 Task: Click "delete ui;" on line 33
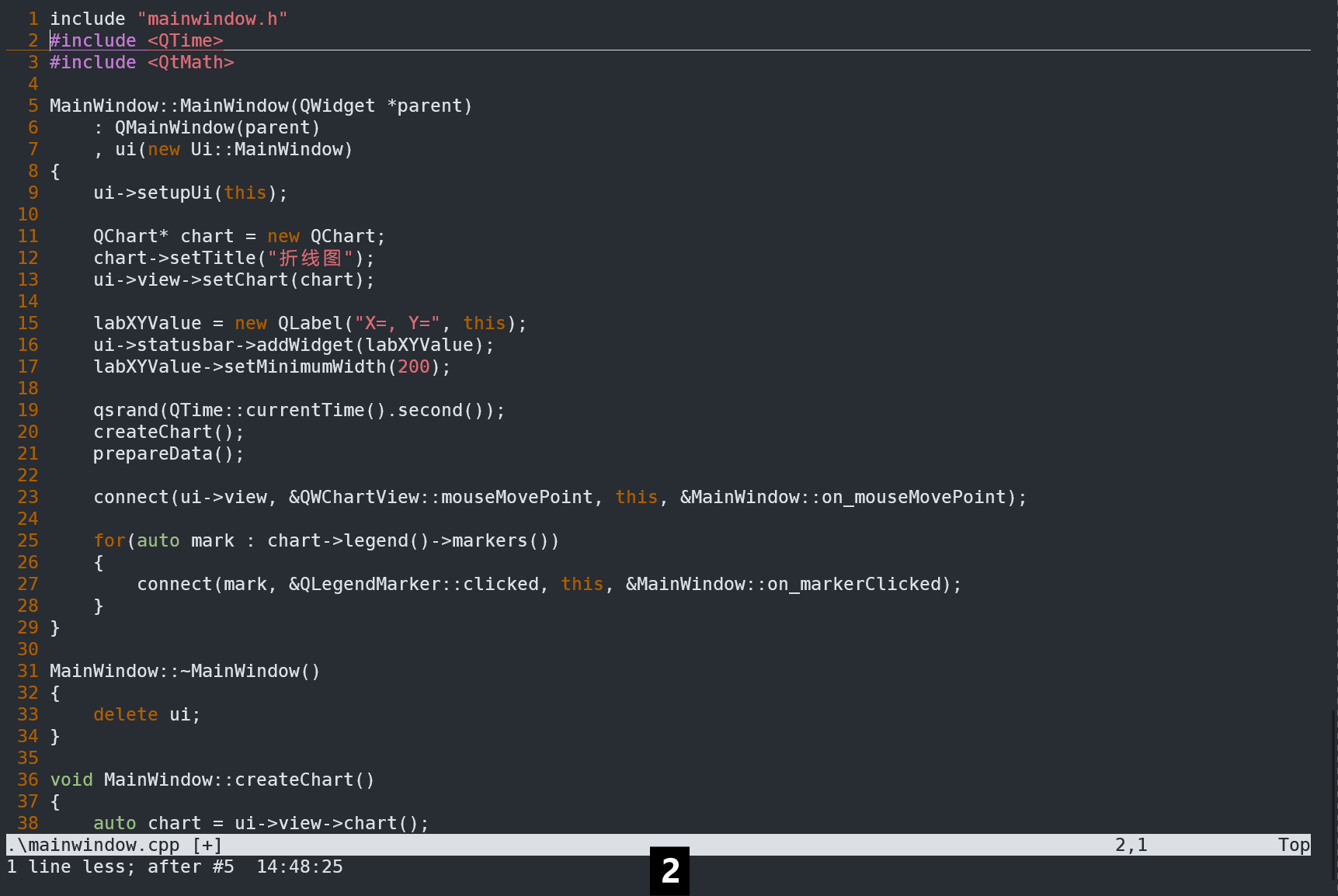148,714
